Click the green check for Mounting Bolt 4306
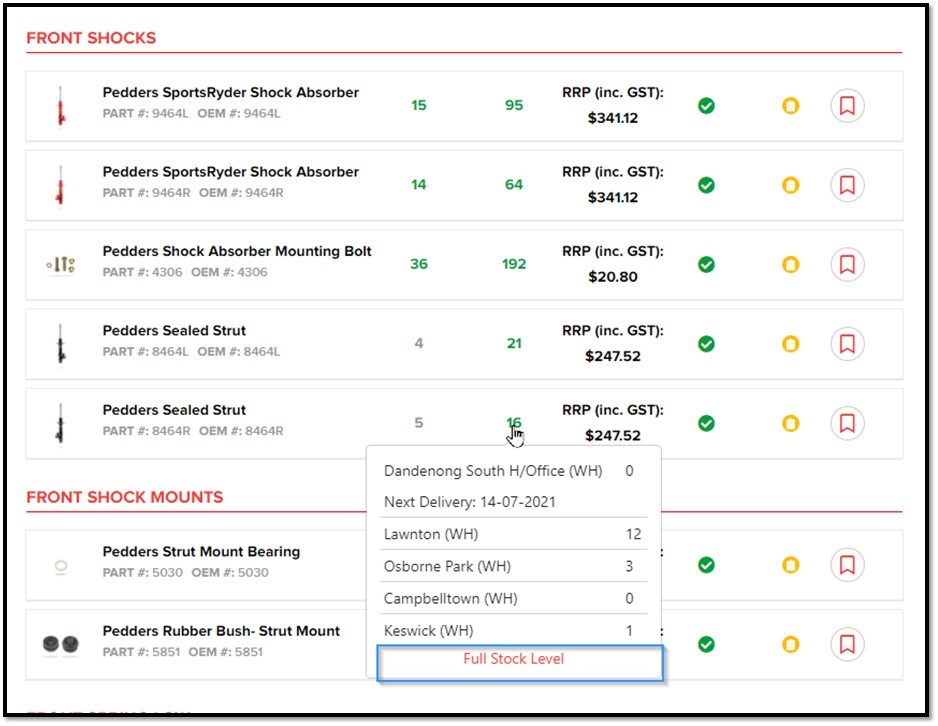This screenshot has height=726, width=938. point(706,264)
